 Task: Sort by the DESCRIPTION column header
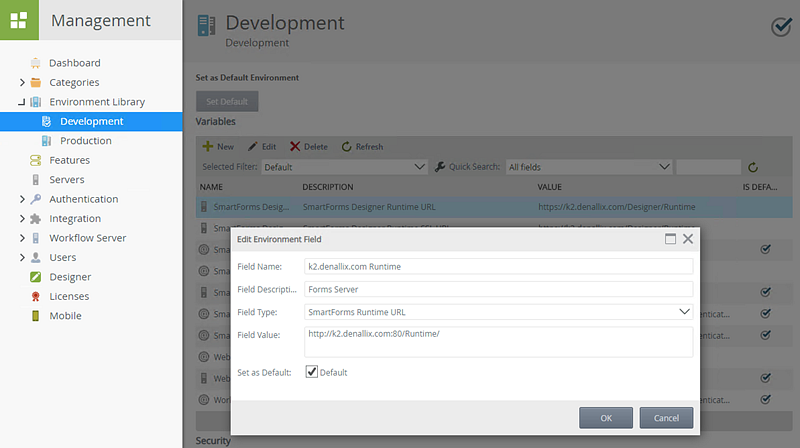point(328,187)
